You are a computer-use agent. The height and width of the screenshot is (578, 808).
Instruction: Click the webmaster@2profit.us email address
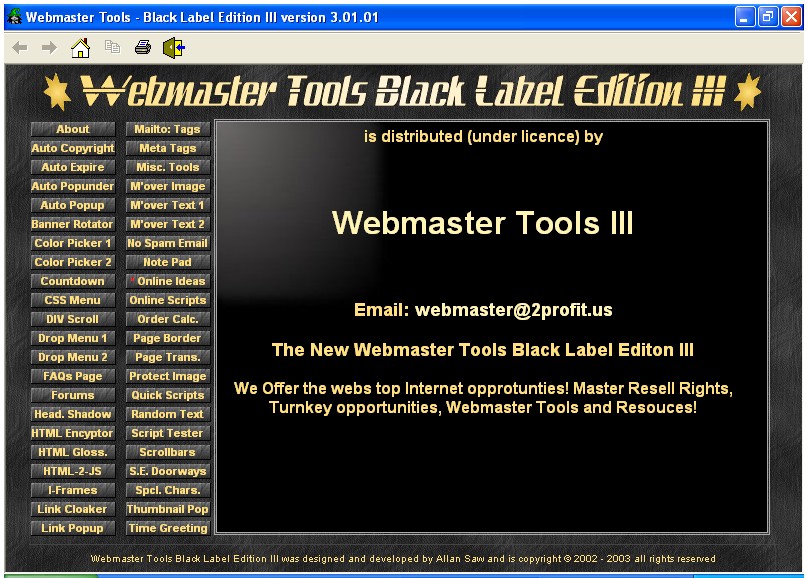click(x=513, y=310)
